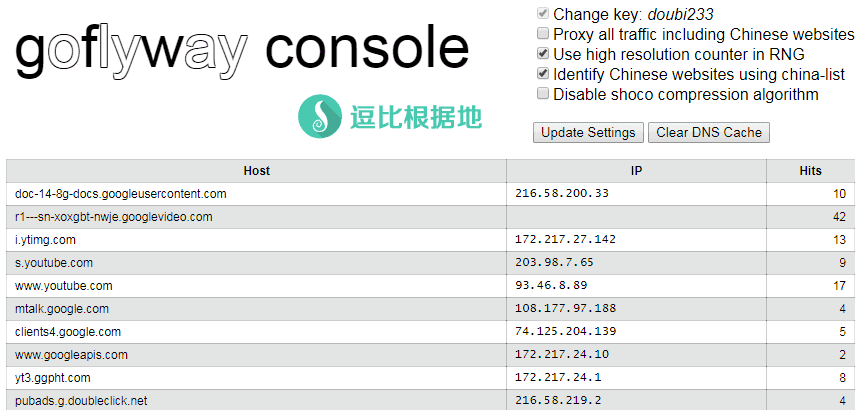Click the goflyway console title
Viewport: 860px width, 410px height.
coord(242,49)
